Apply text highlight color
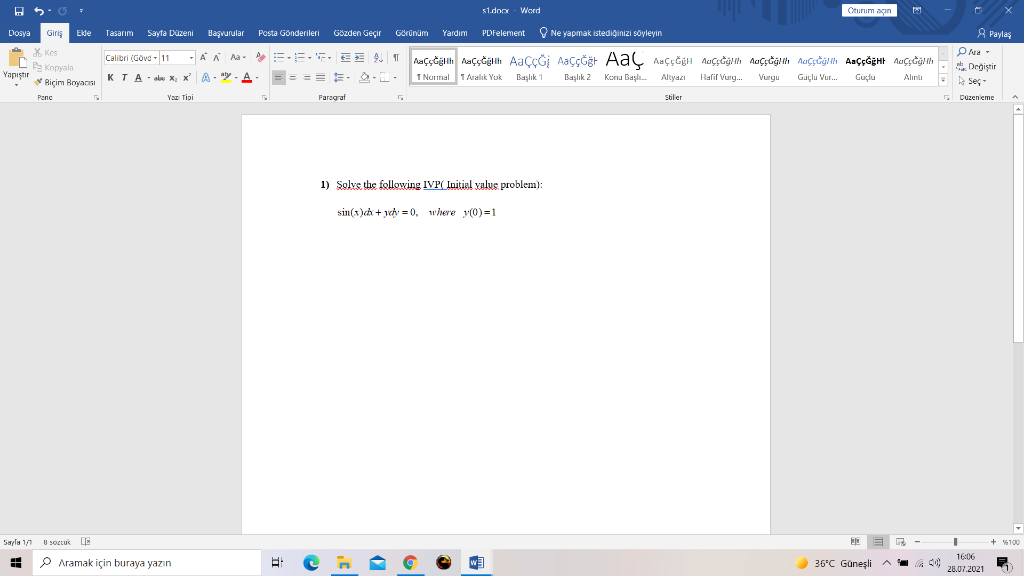Screen dimensions: 1024x576 point(227,77)
